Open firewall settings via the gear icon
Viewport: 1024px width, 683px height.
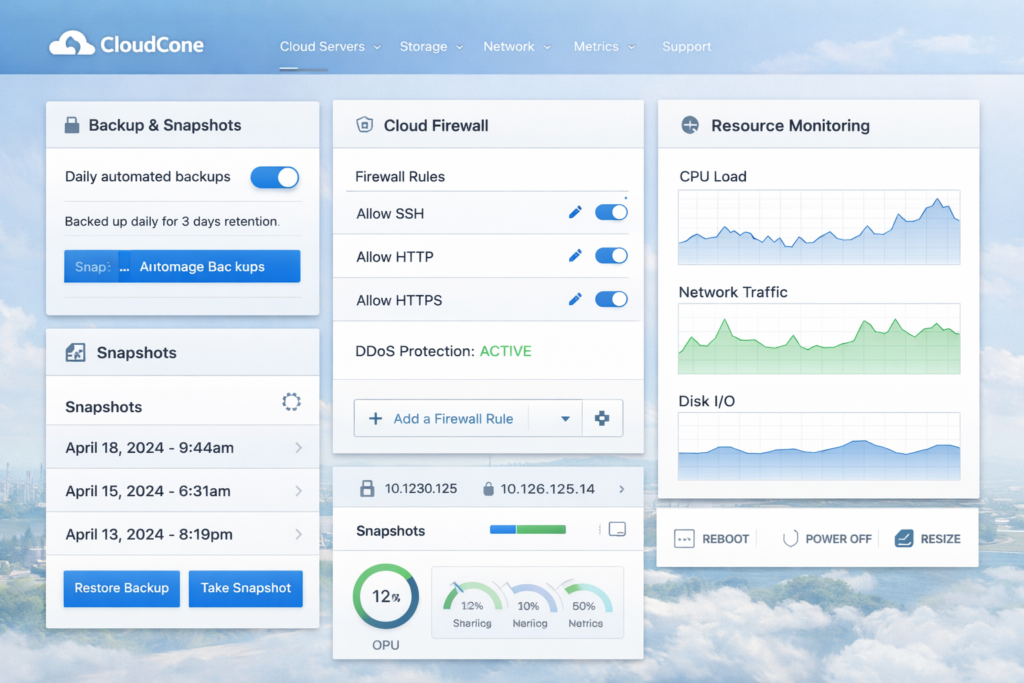pos(603,417)
